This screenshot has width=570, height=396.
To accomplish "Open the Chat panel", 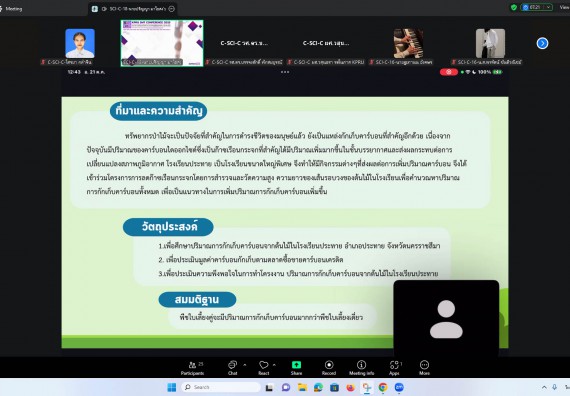I will (232, 368).
